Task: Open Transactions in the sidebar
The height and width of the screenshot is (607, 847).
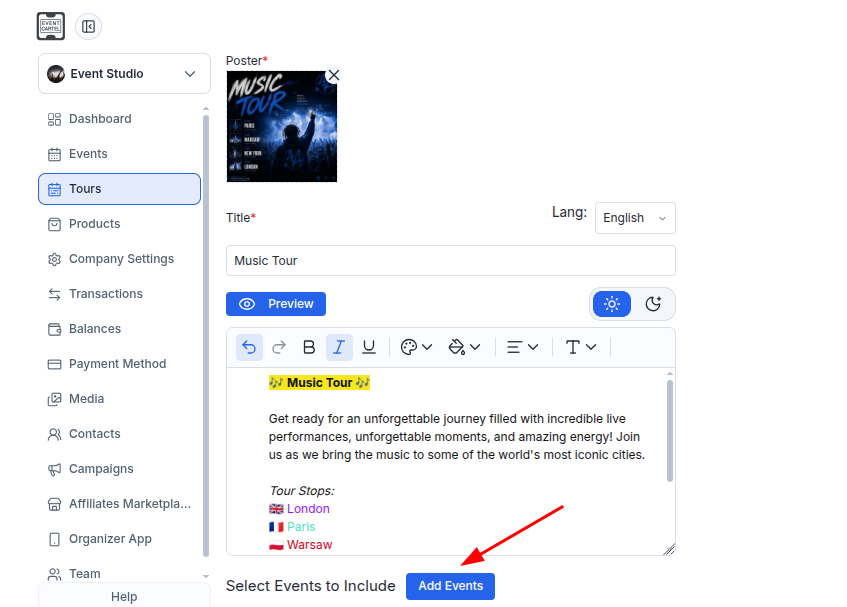Action: [x=119, y=294]
